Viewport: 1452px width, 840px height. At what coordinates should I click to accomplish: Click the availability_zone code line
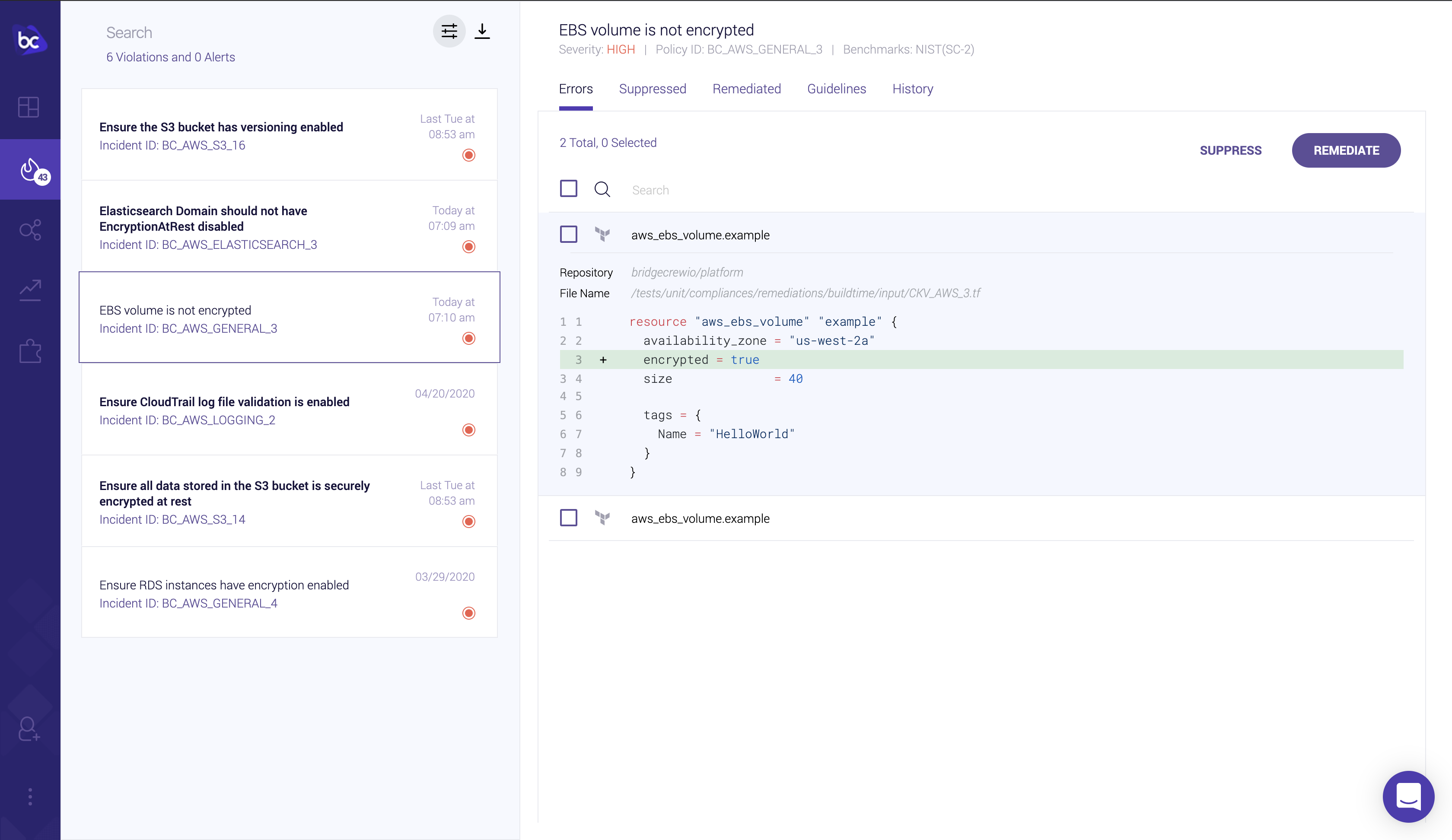758,340
